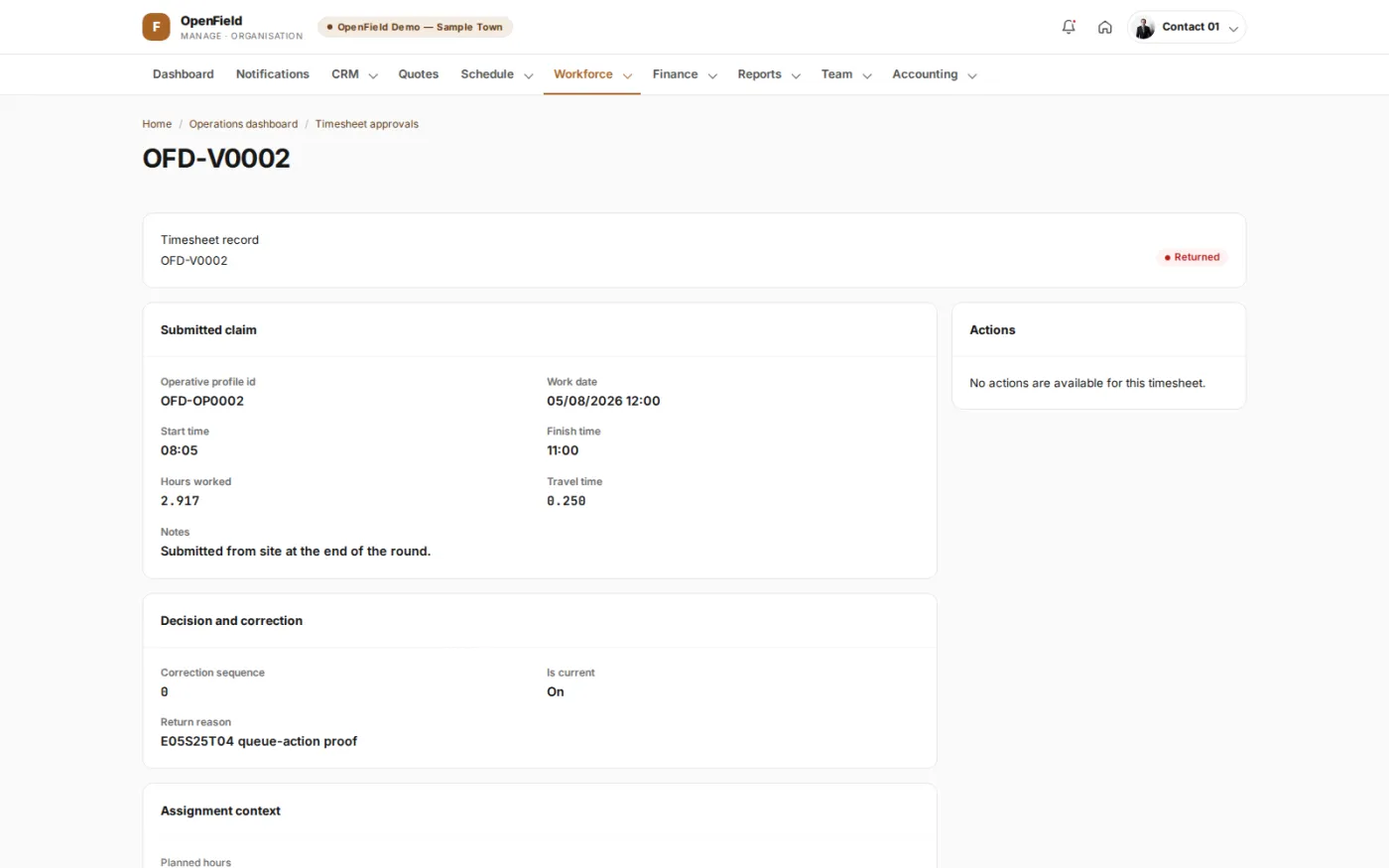Open the Dashboard menu item
This screenshot has width=1389, height=868.
(x=184, y=74)
